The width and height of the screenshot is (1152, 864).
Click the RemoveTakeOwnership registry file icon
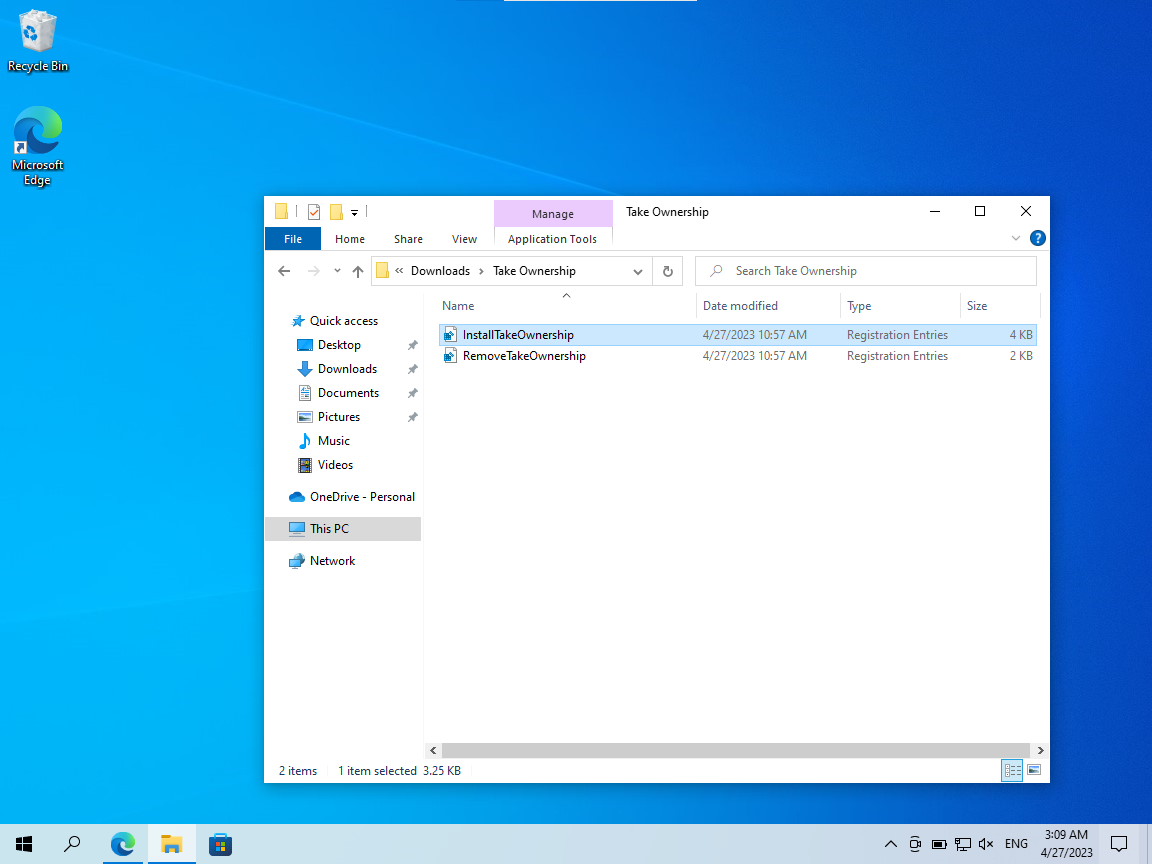coord(450,356)
